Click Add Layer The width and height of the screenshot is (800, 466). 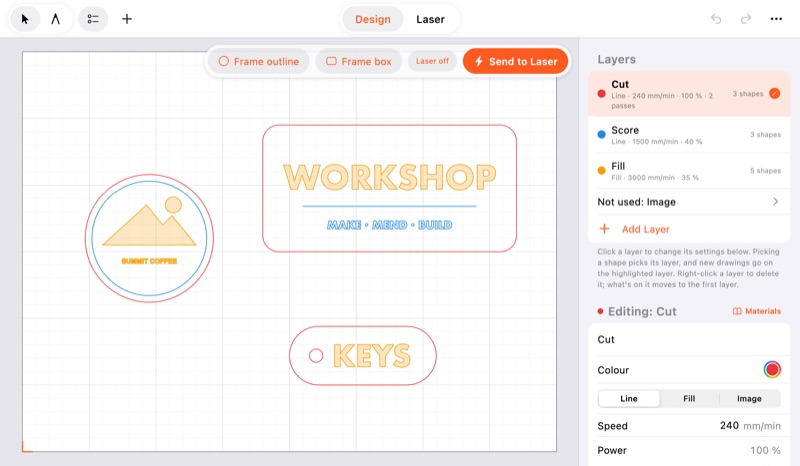click(x=634, y=229)
